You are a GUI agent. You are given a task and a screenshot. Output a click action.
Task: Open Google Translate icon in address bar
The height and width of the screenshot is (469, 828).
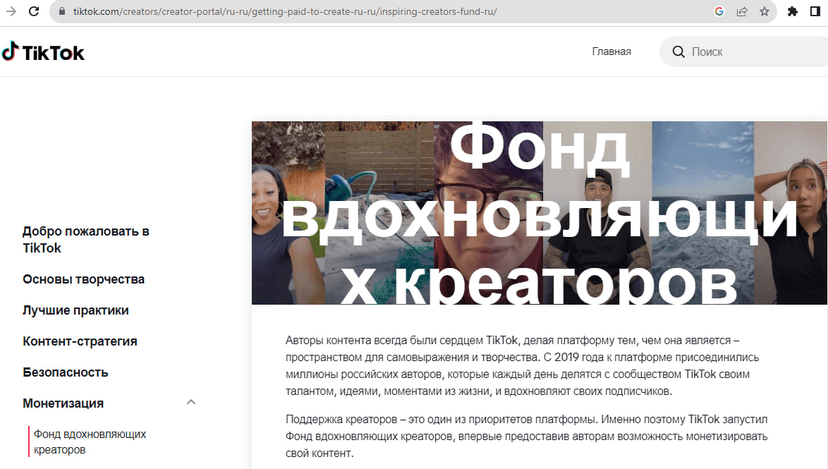click(719, 11)
